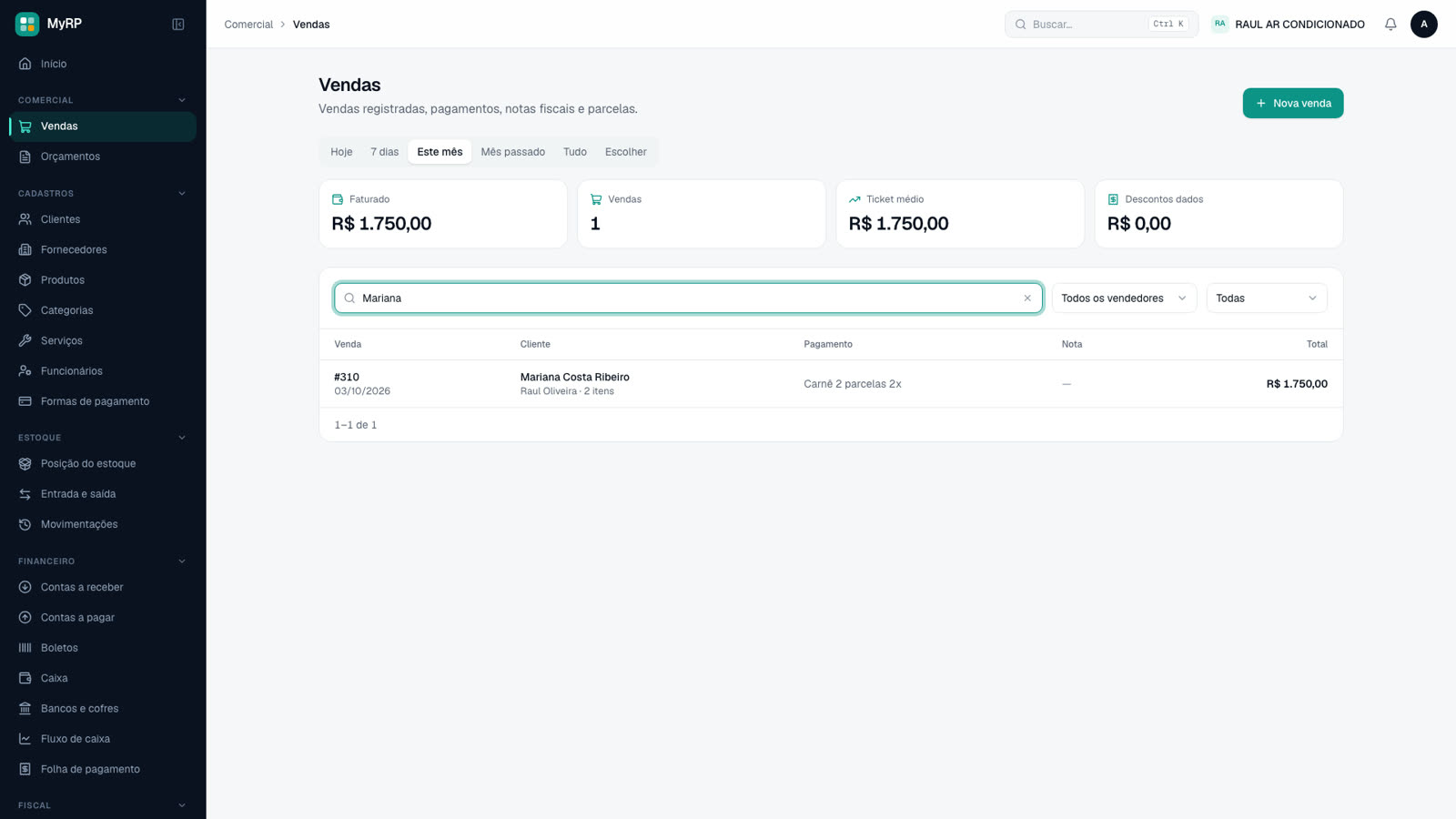Open Formas de pagamento page
The height and width of the screenshot is (819, 1456).
click(103, 401)
